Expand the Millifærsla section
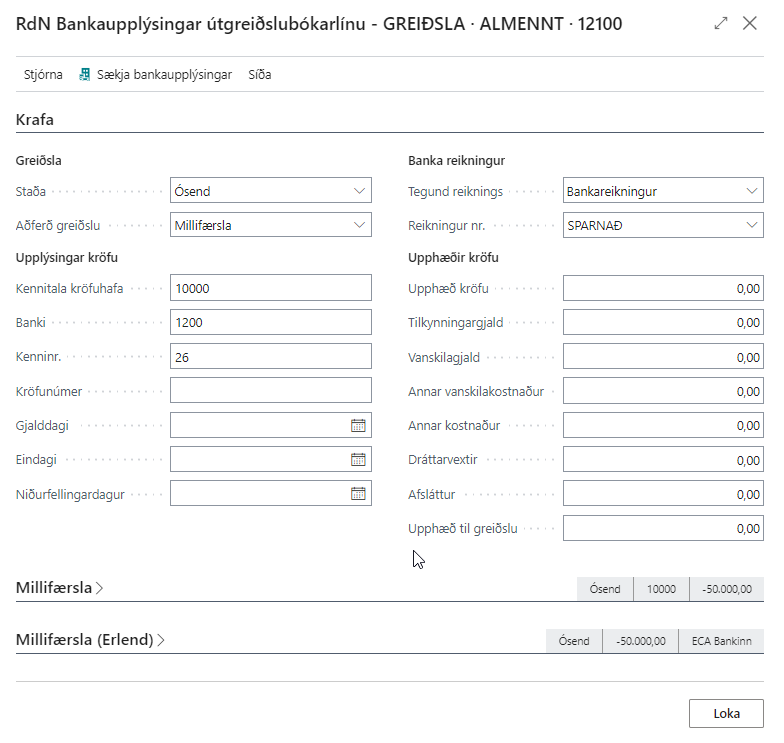Viewport: 784px width, 743px height. (60, 588)
